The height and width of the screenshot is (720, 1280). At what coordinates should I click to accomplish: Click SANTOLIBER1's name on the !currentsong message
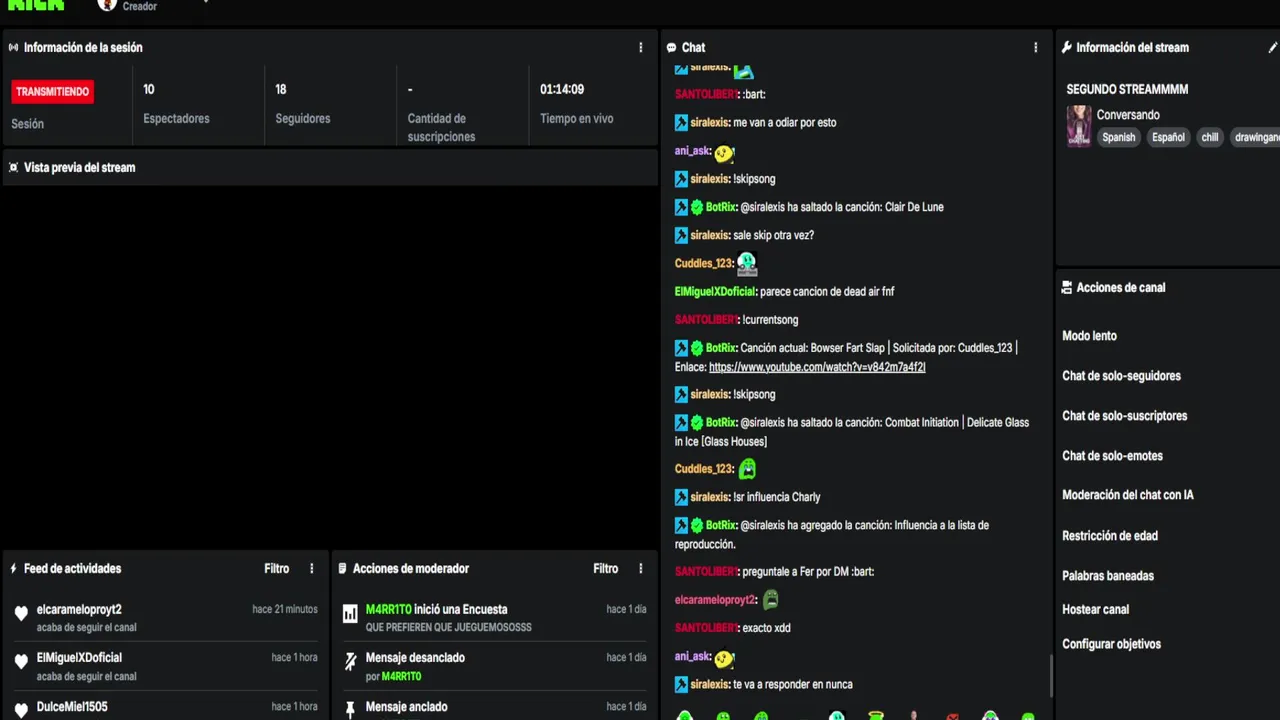706,320
